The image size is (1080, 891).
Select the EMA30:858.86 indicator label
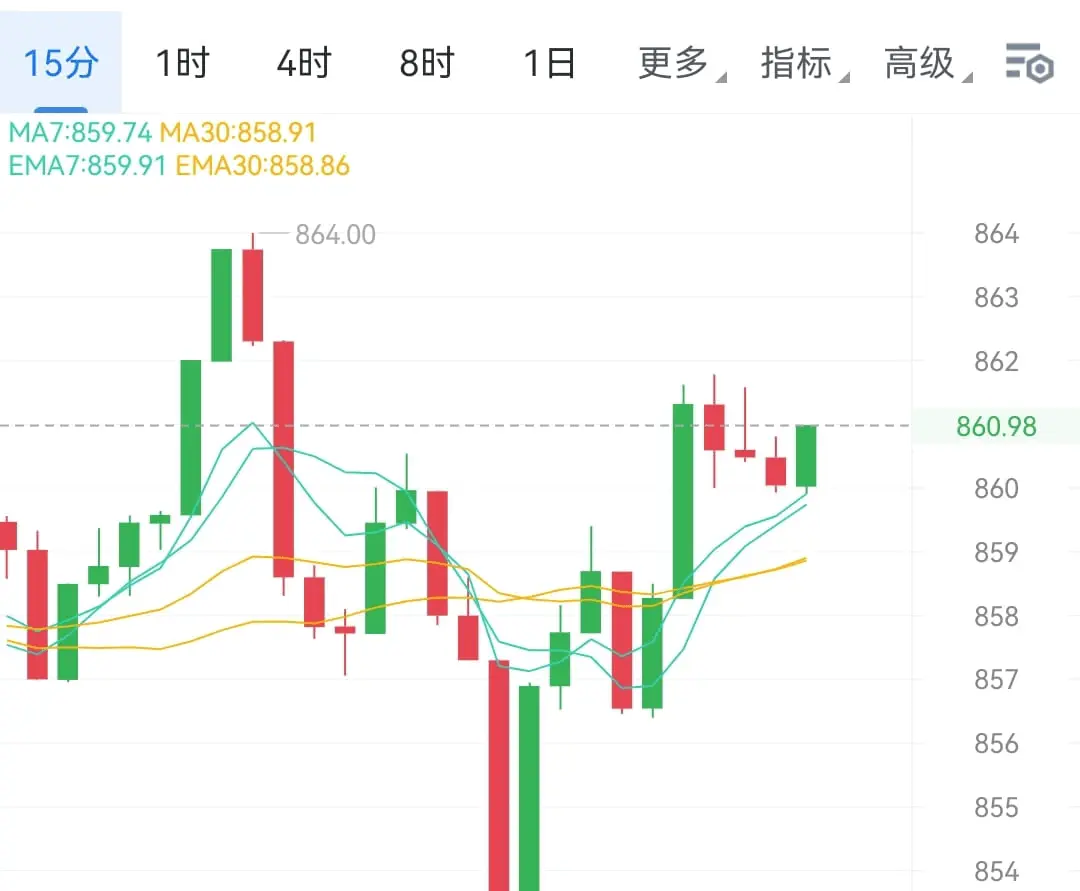[x=262, y=166]
